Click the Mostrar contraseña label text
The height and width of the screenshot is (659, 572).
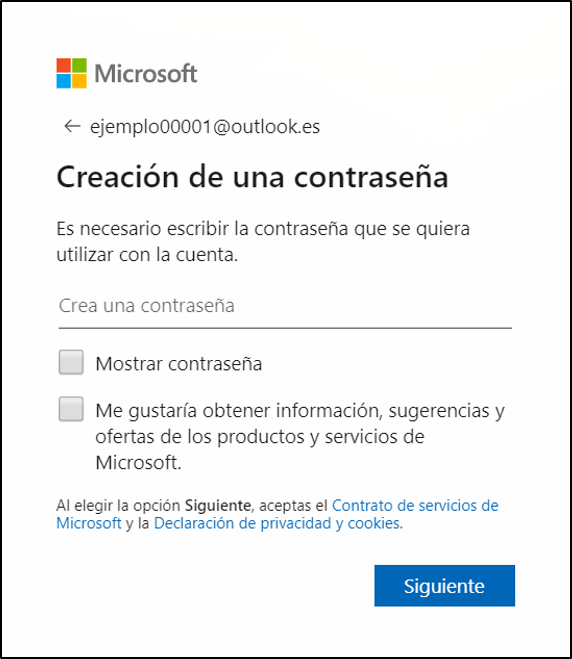coord(179,364)
